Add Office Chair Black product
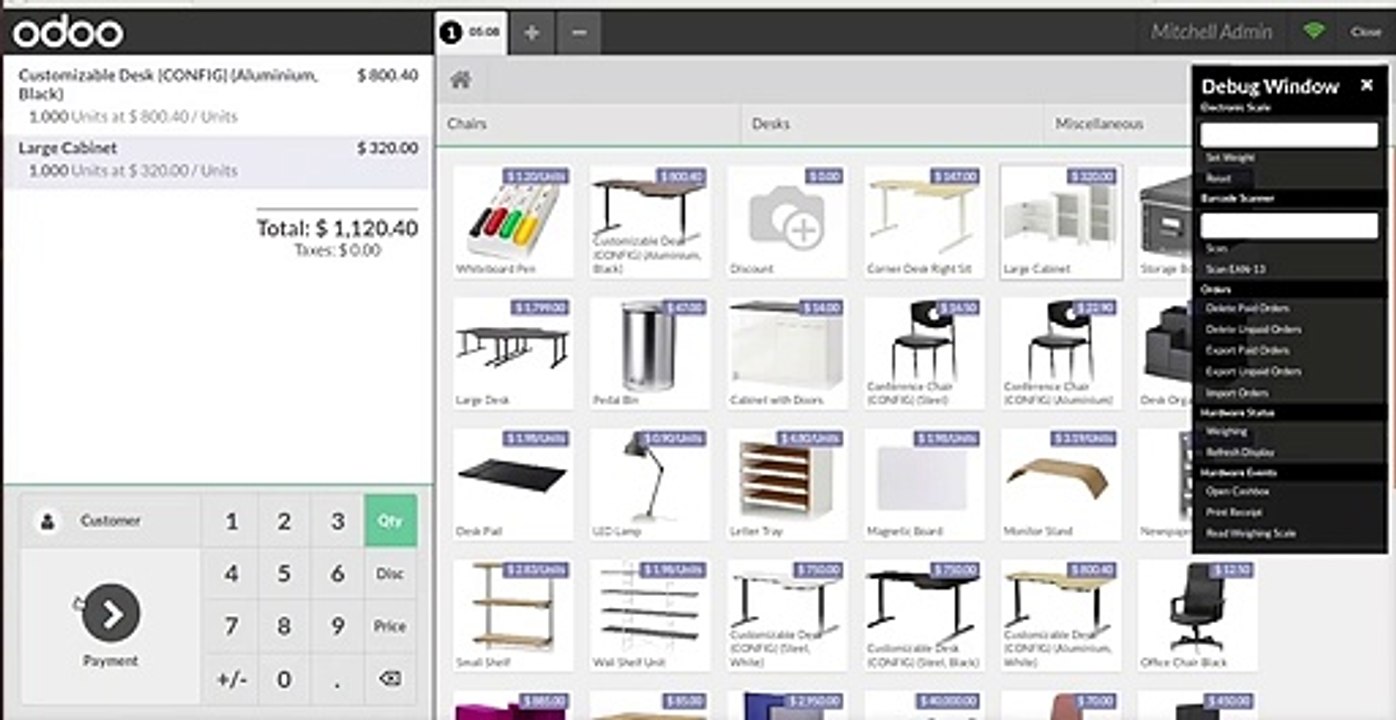The width and height of the screenshot is (1396, 720). [x=1198, y=616]
